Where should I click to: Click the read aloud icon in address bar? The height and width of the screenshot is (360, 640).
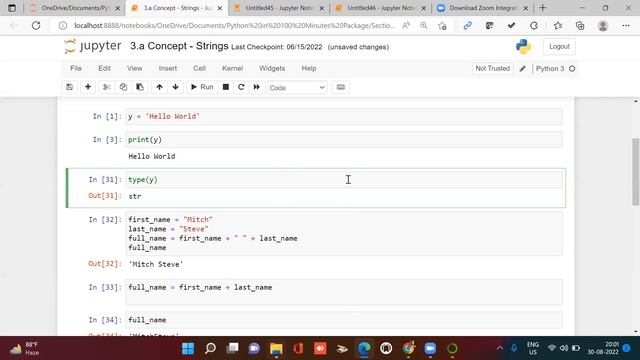[406, 26]
